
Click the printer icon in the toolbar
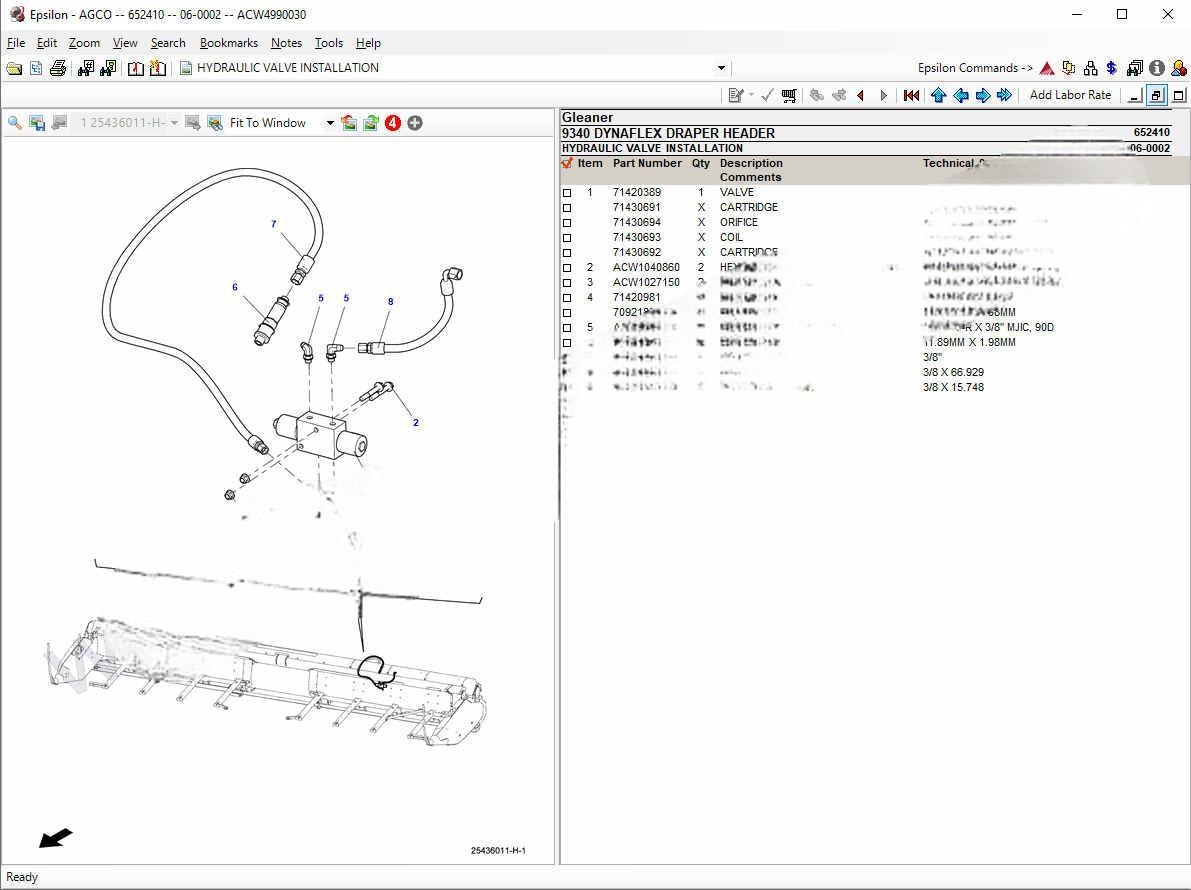pyautogui.click(x=58, y=68)
